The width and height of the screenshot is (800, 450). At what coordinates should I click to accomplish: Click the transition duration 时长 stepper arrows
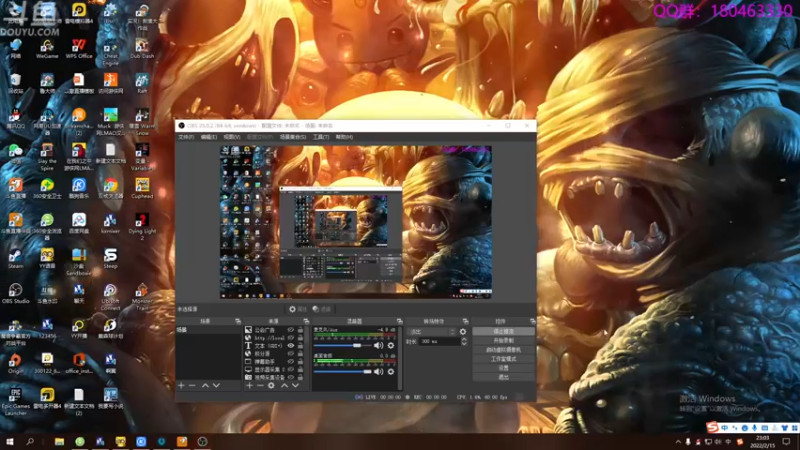pos(464,341)
